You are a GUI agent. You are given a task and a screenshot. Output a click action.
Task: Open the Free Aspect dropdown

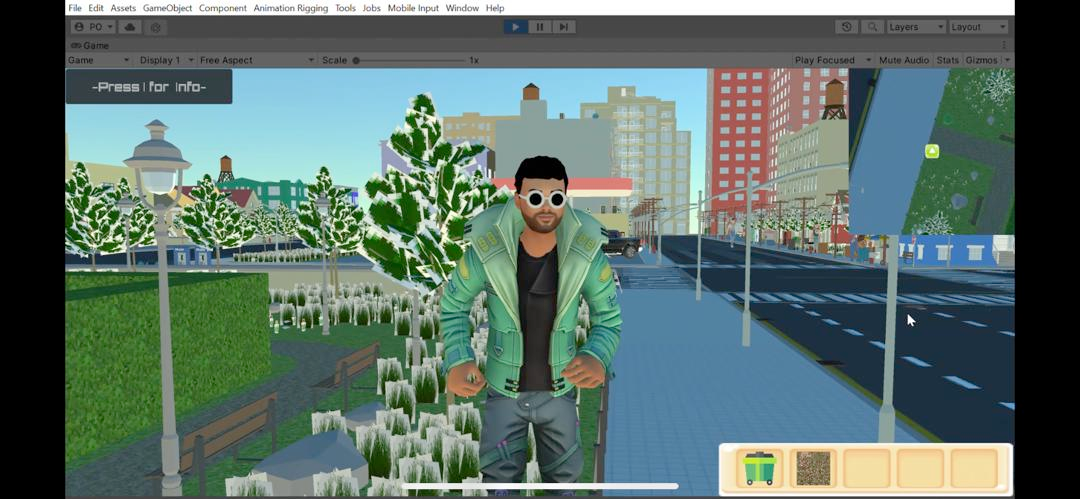coord(256,60)
